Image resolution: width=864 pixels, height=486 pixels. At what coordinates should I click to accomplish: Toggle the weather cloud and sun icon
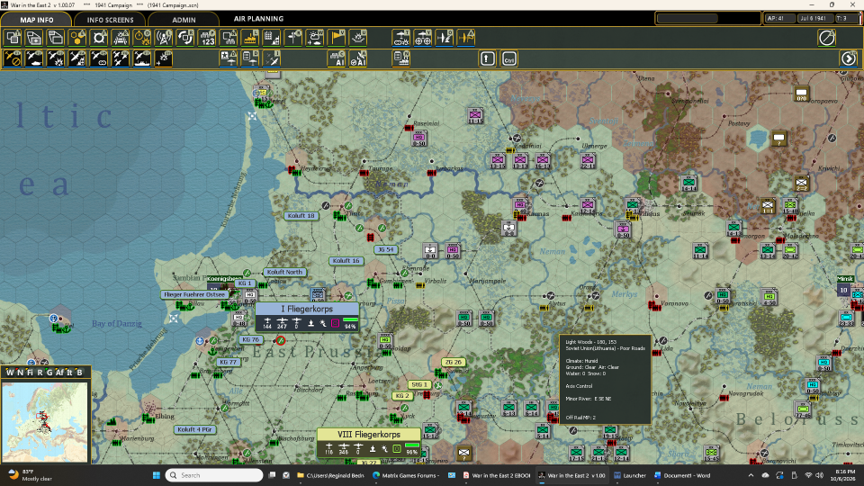(x=315, y=38)
